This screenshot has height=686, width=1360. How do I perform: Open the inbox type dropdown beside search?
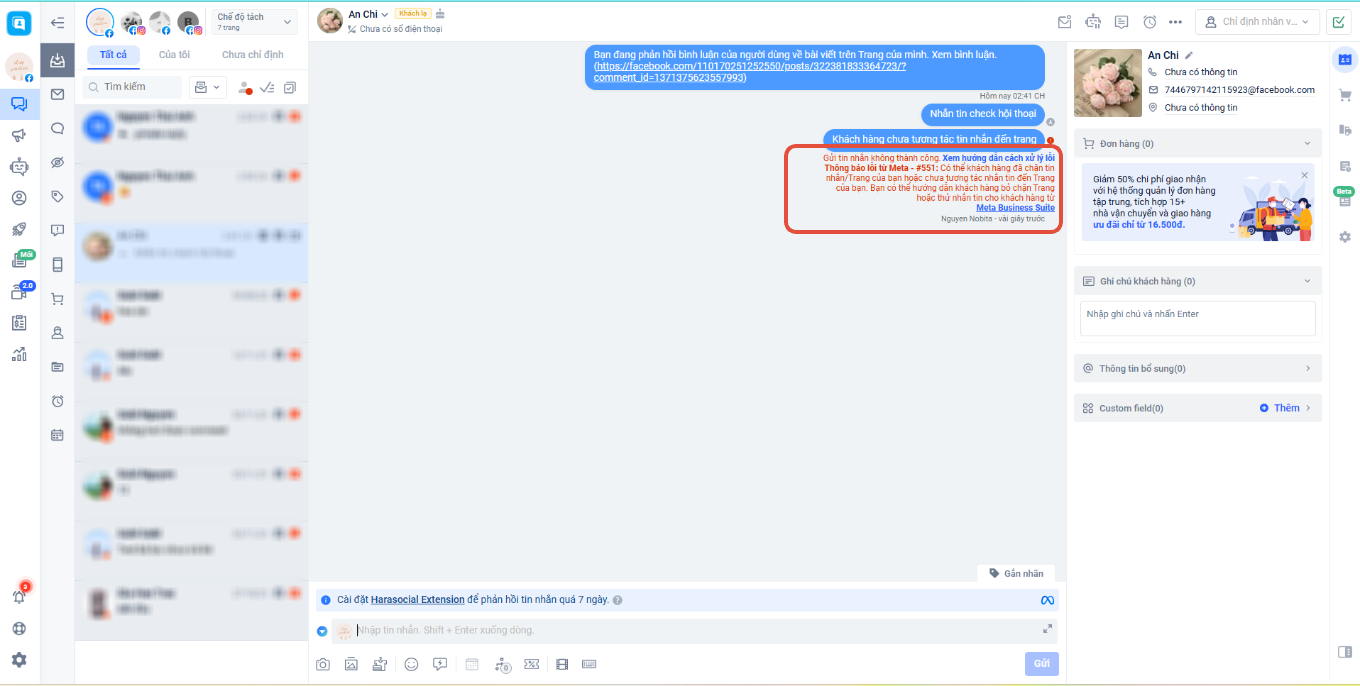coord(208,87)
